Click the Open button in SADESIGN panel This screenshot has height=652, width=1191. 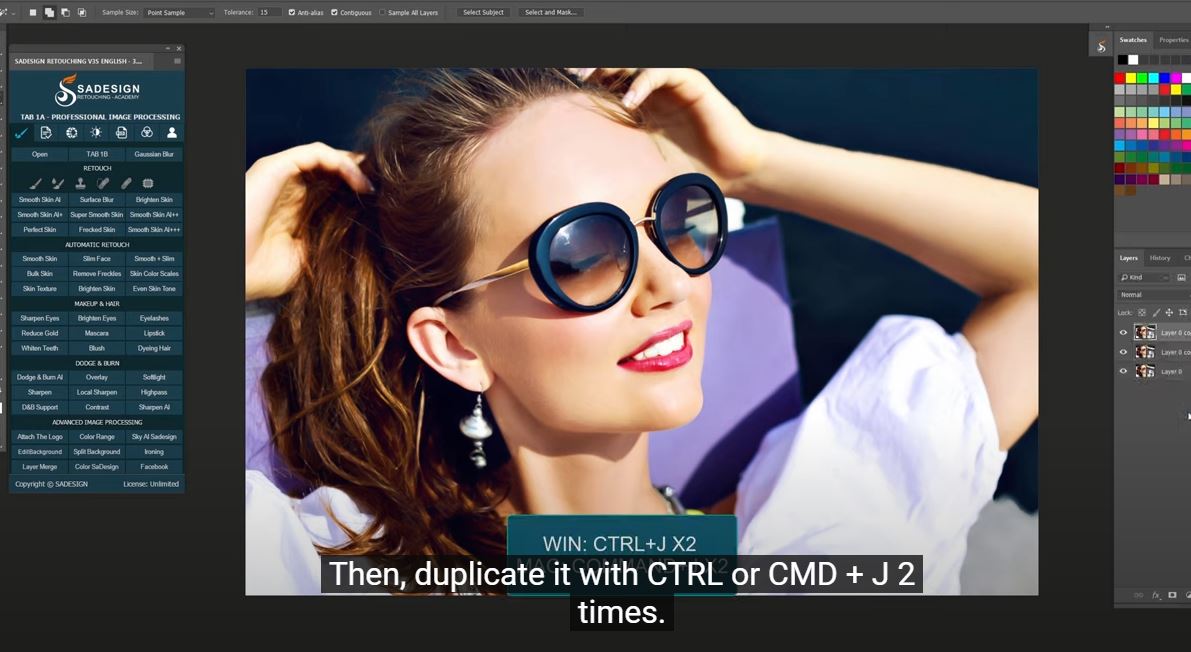[39, 154]
